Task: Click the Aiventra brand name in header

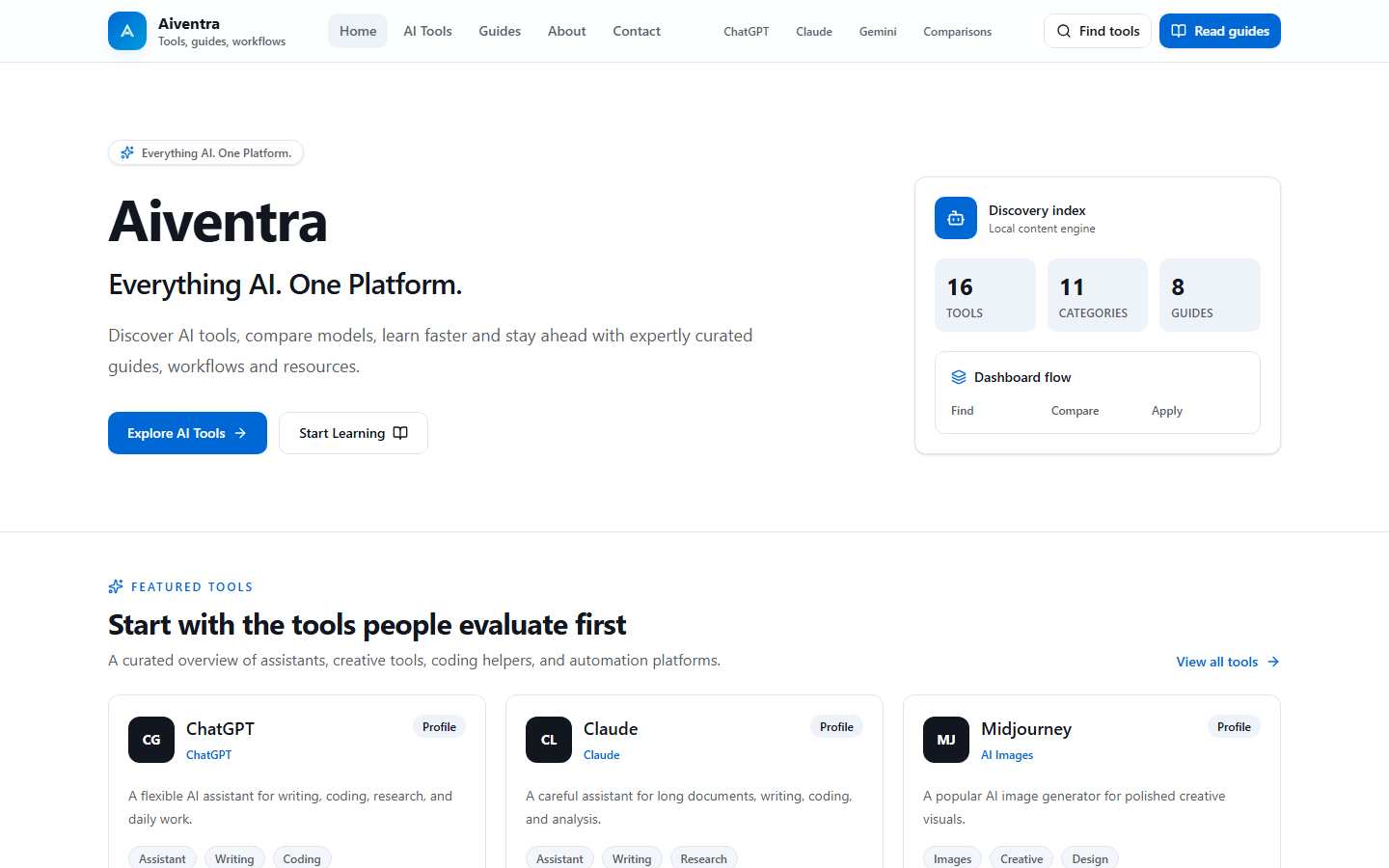Action: pyautogui.click(x=189, y=23)
